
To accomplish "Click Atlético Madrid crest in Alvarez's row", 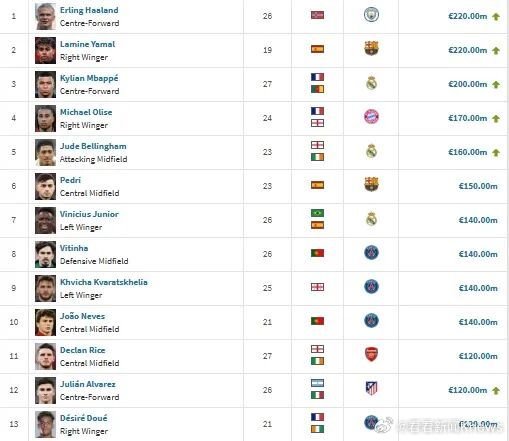I will pyautogui.click(x=371, y=388).
